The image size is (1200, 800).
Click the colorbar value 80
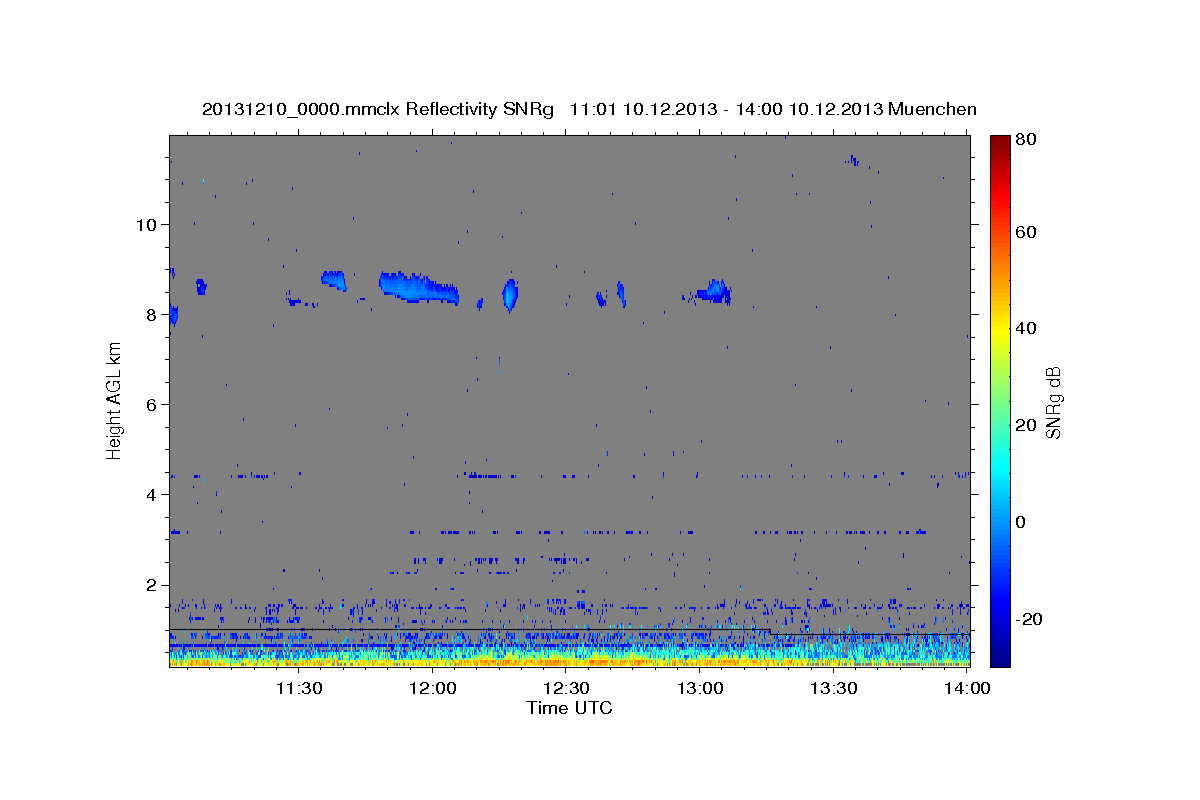pos(1028,140)
